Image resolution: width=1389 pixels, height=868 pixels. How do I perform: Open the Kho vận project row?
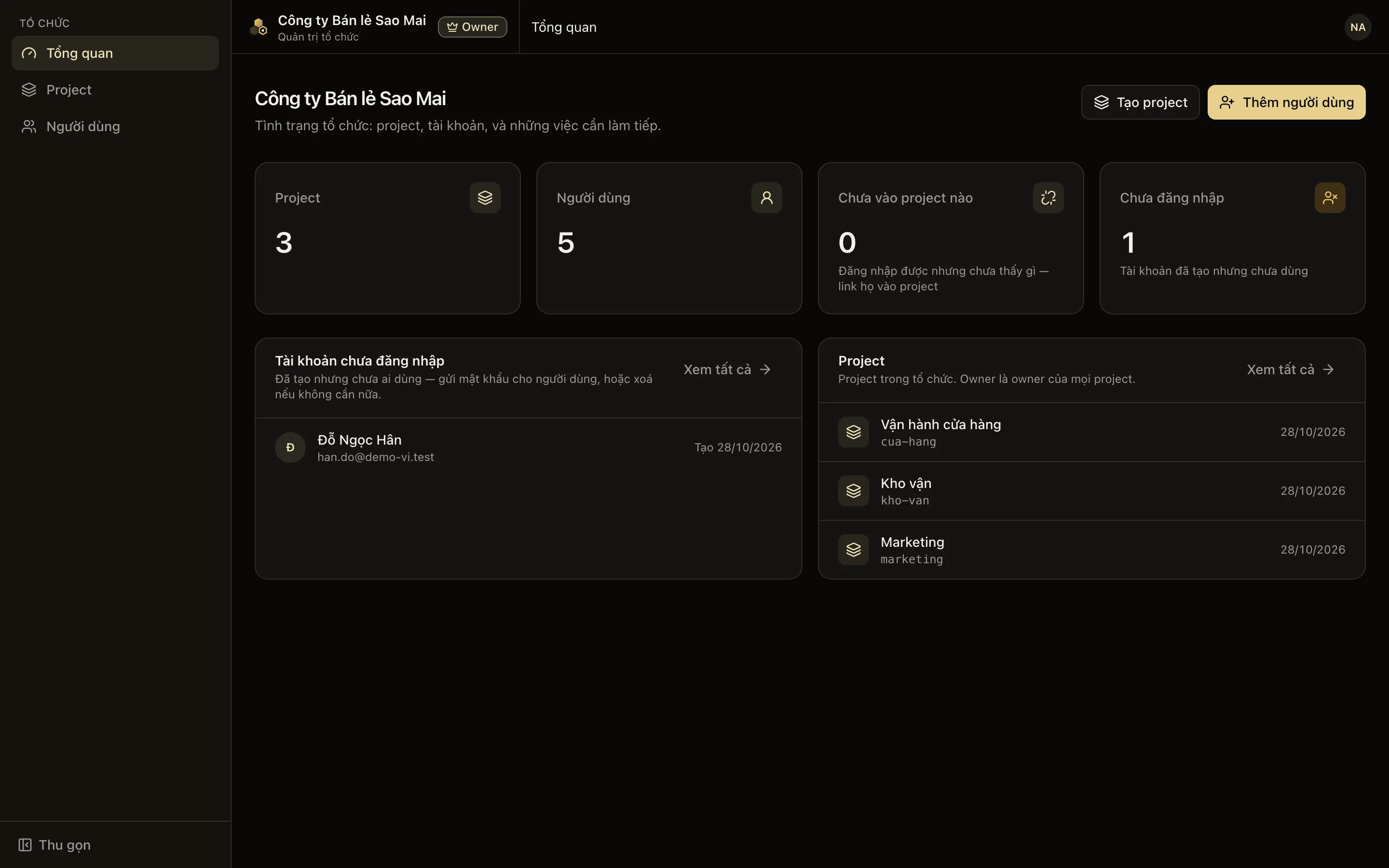(x=1092, y=491)
